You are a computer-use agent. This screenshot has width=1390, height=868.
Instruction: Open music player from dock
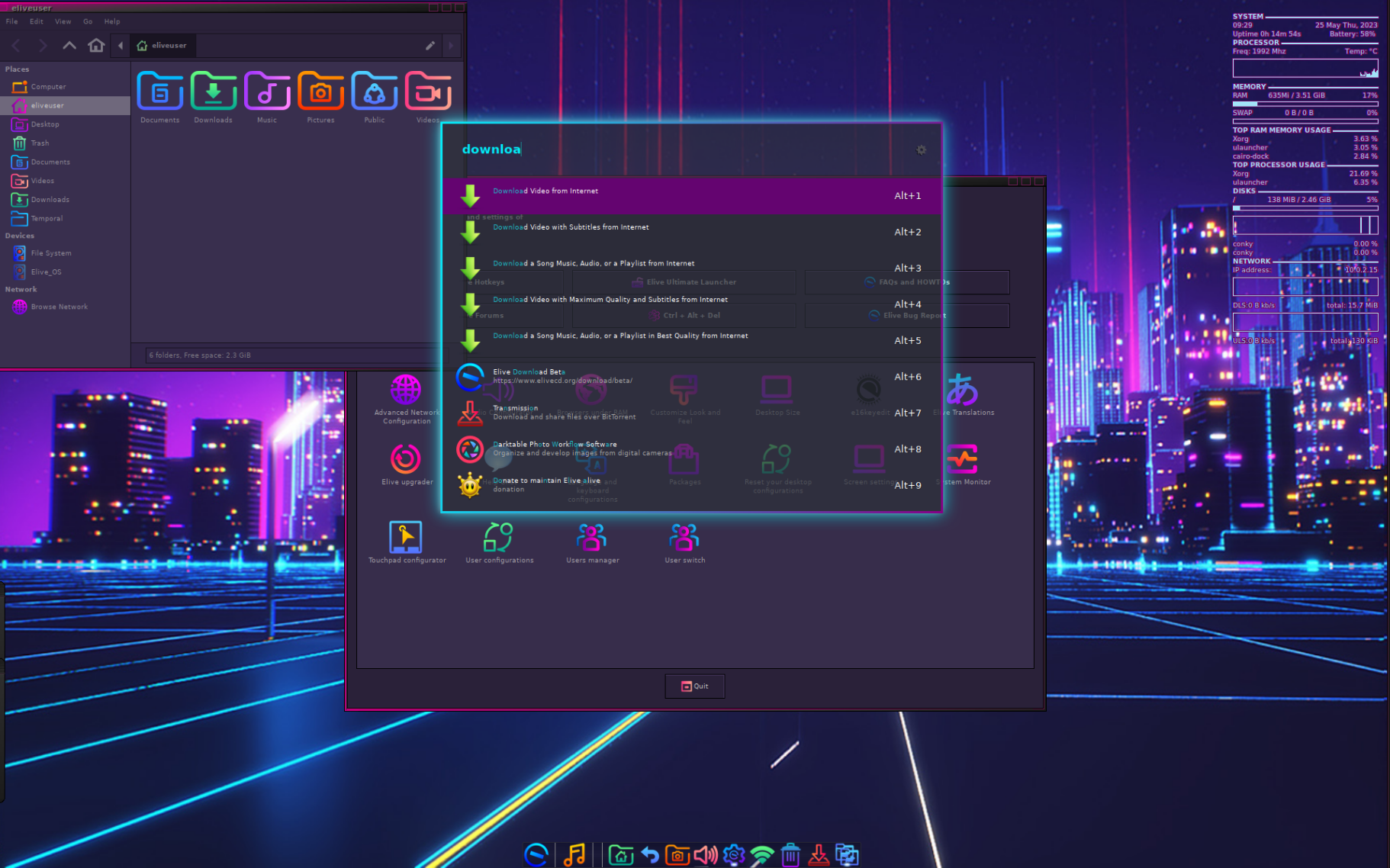tap(574, 855)
